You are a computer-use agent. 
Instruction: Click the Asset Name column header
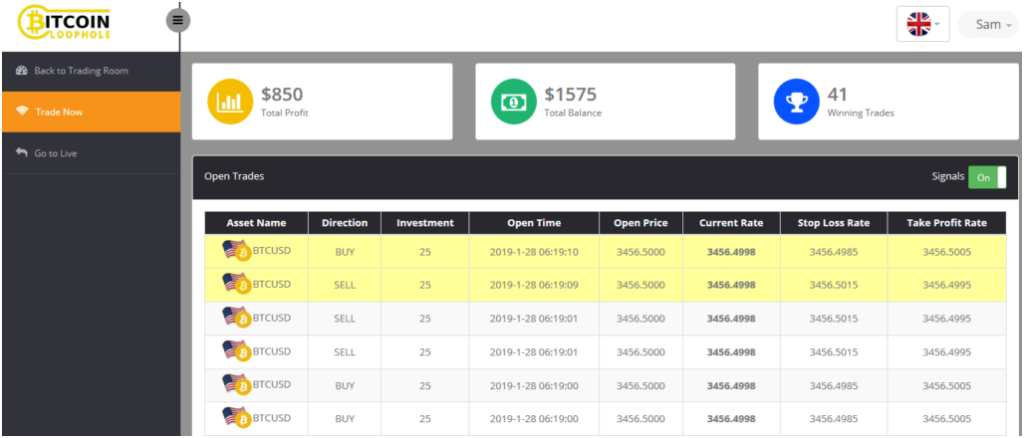click(256, 223)
